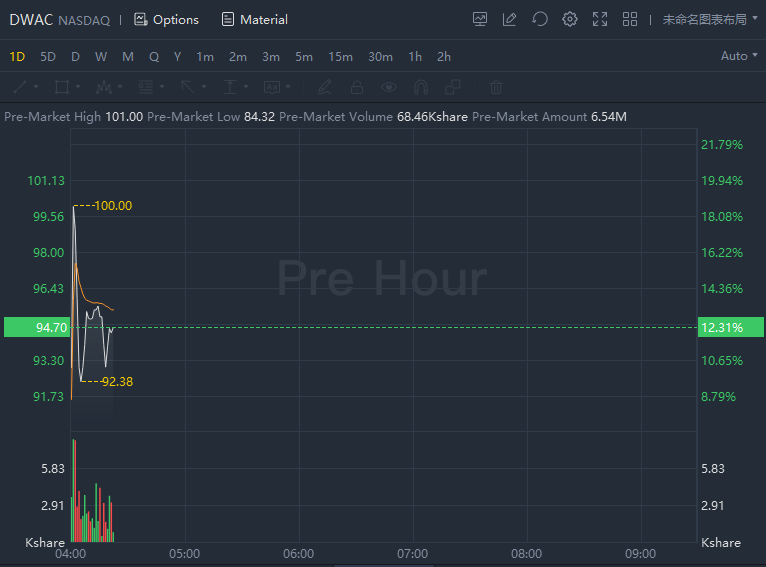Expand the 未命名图表布局 layout dropdown

coord(709,20)
